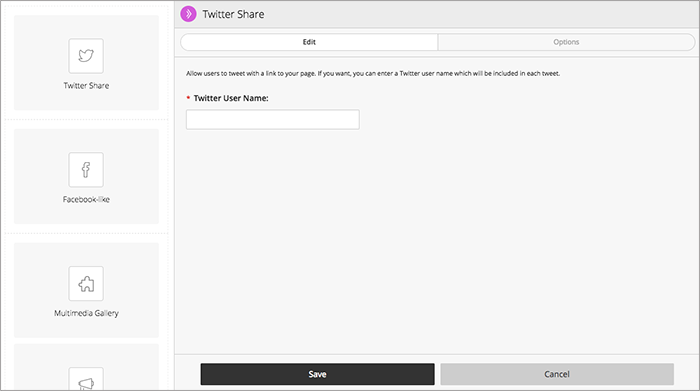Select the megaphone app icon at bottom
The height and width of the screenshot is (391, 700).
coord(86,379)
